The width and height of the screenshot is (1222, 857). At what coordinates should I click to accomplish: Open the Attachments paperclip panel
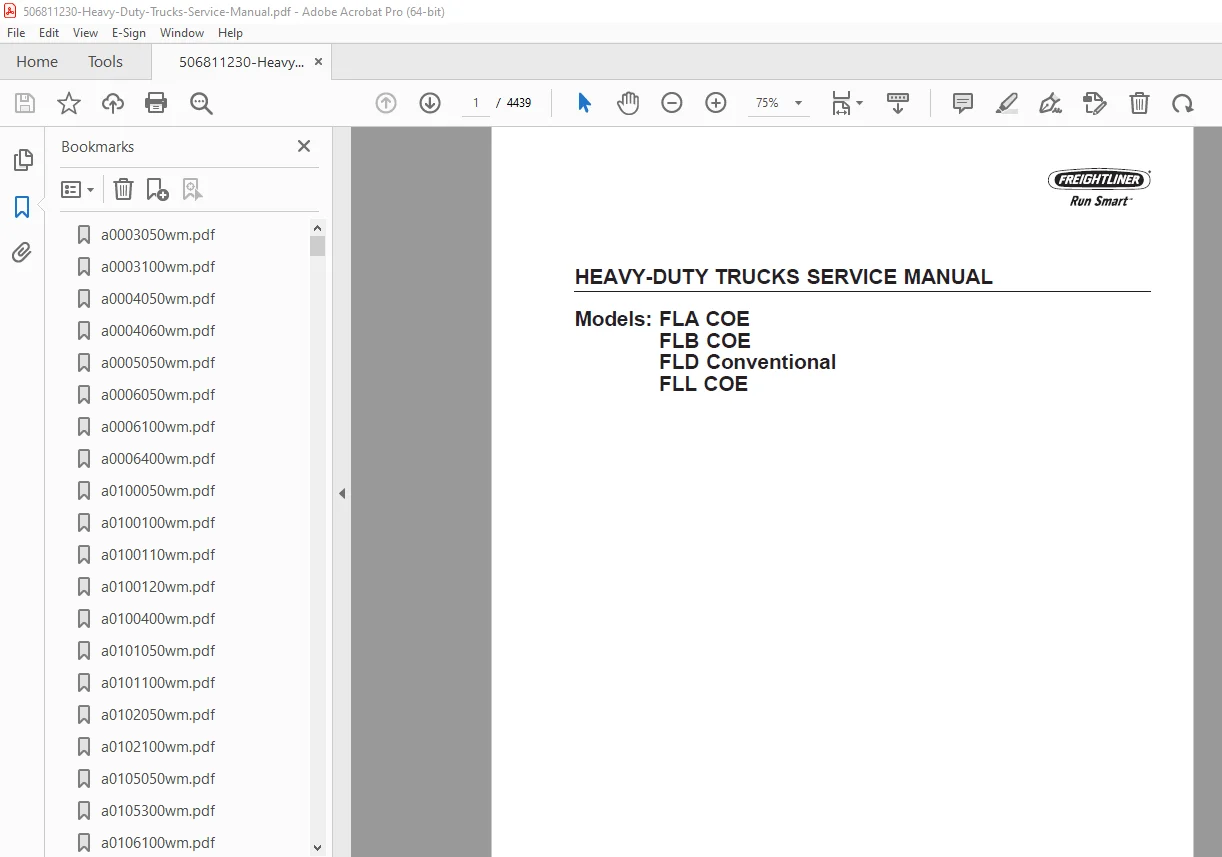(22, 252)
